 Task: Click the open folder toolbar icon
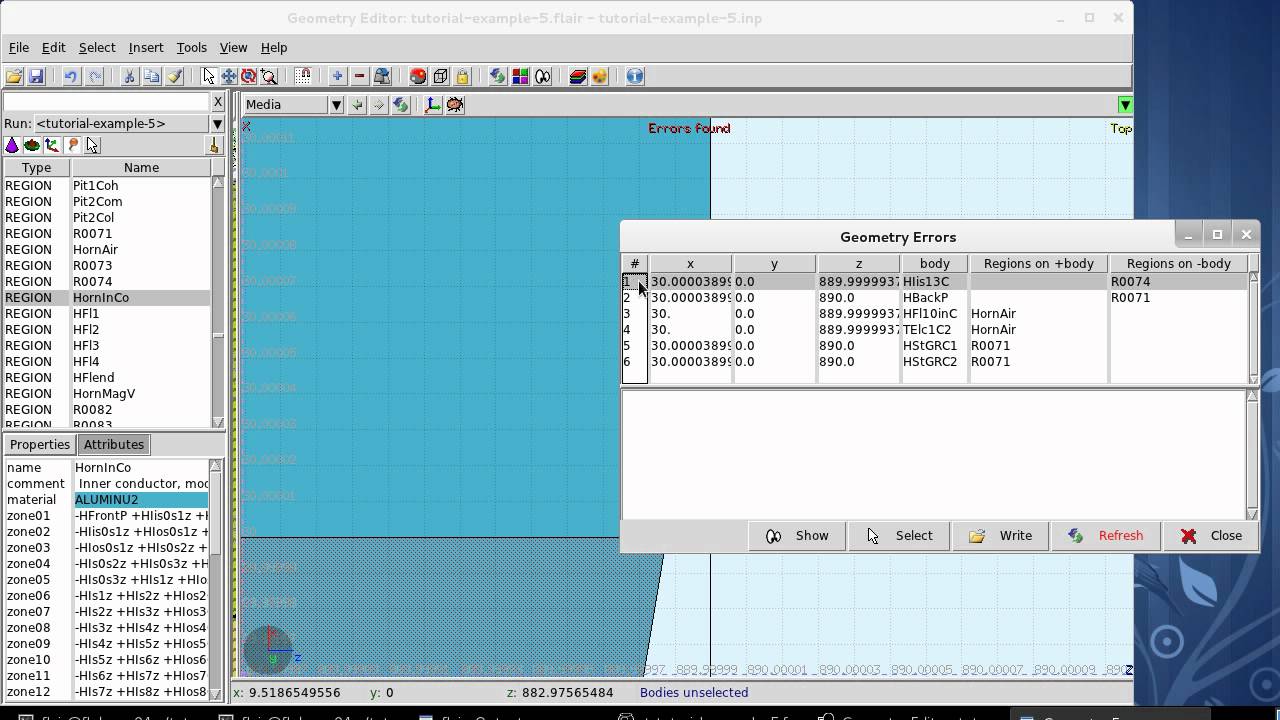pyautogui.click(x=14, y=76)
